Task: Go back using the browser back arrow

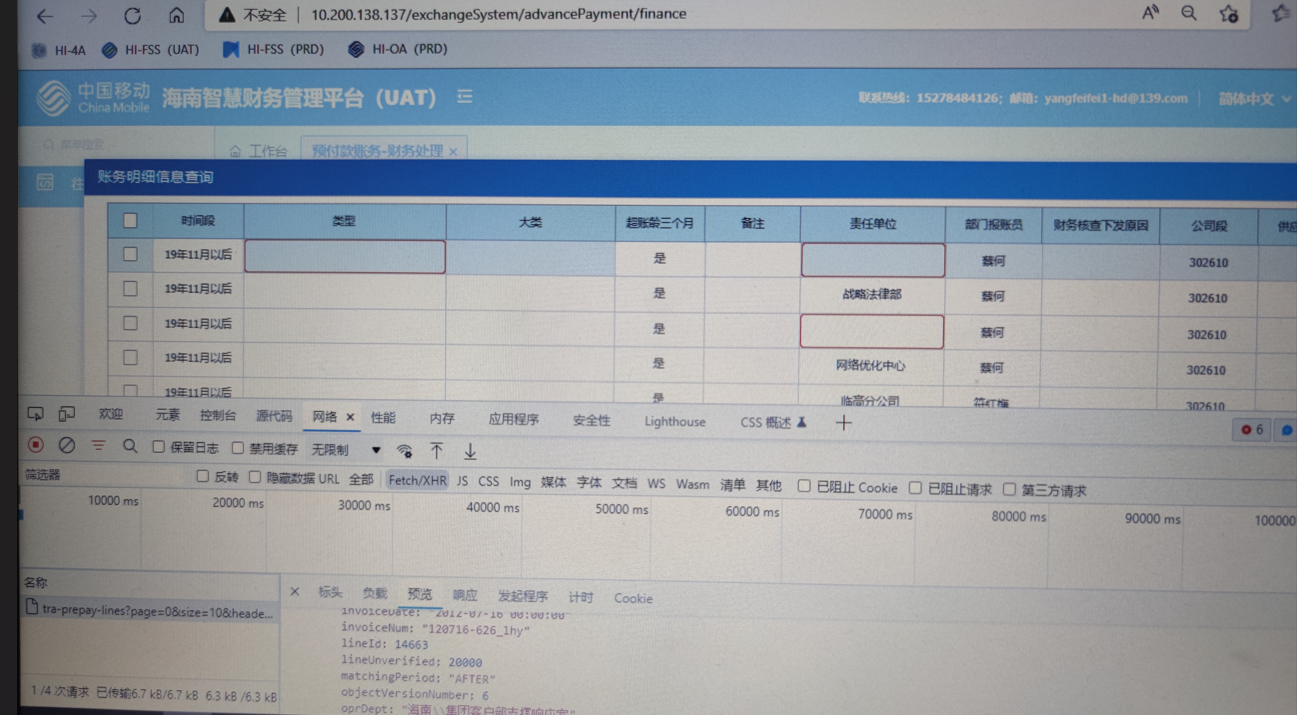Action: [45, 16]
